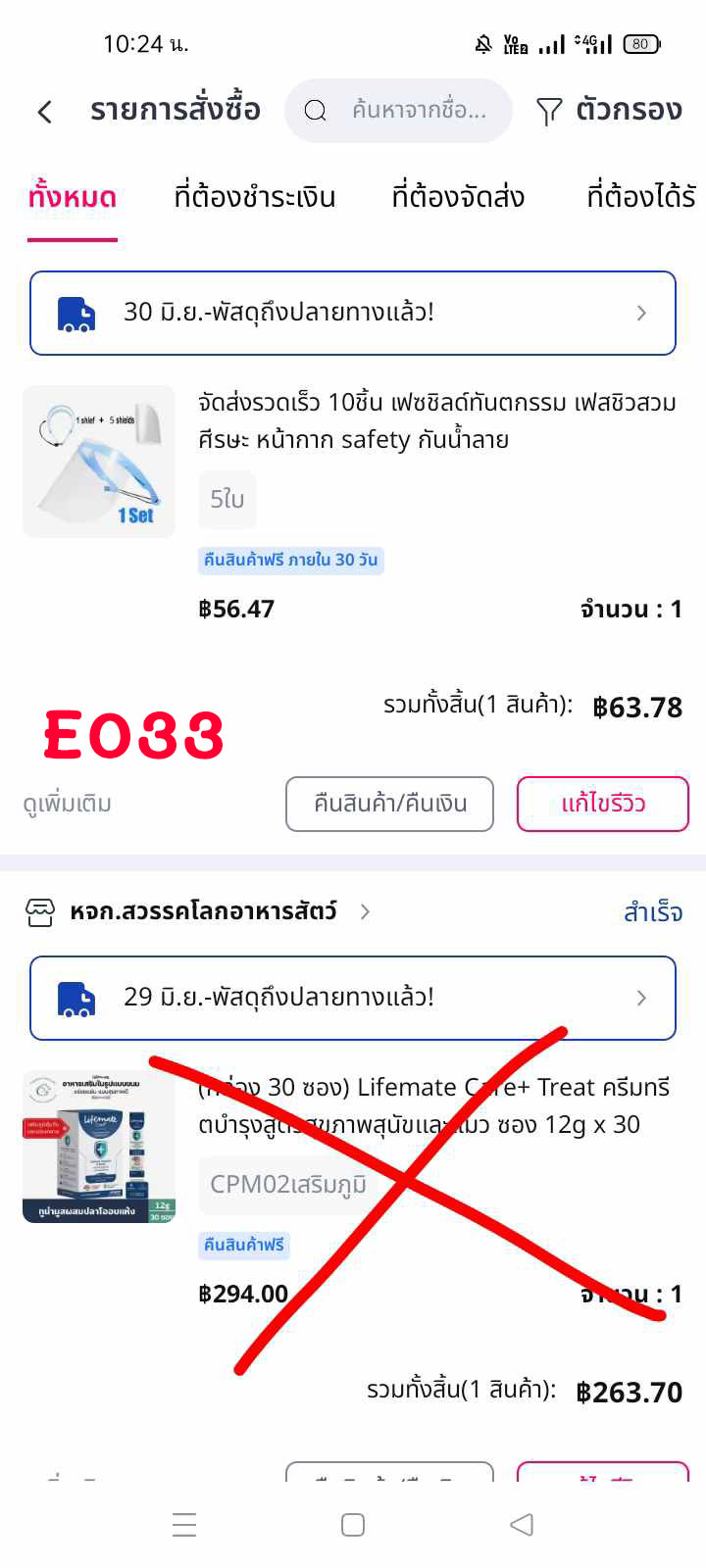Open the face shield product thumbnail
This screenshot has height=1568, width=706.
(x=99, y=462)
